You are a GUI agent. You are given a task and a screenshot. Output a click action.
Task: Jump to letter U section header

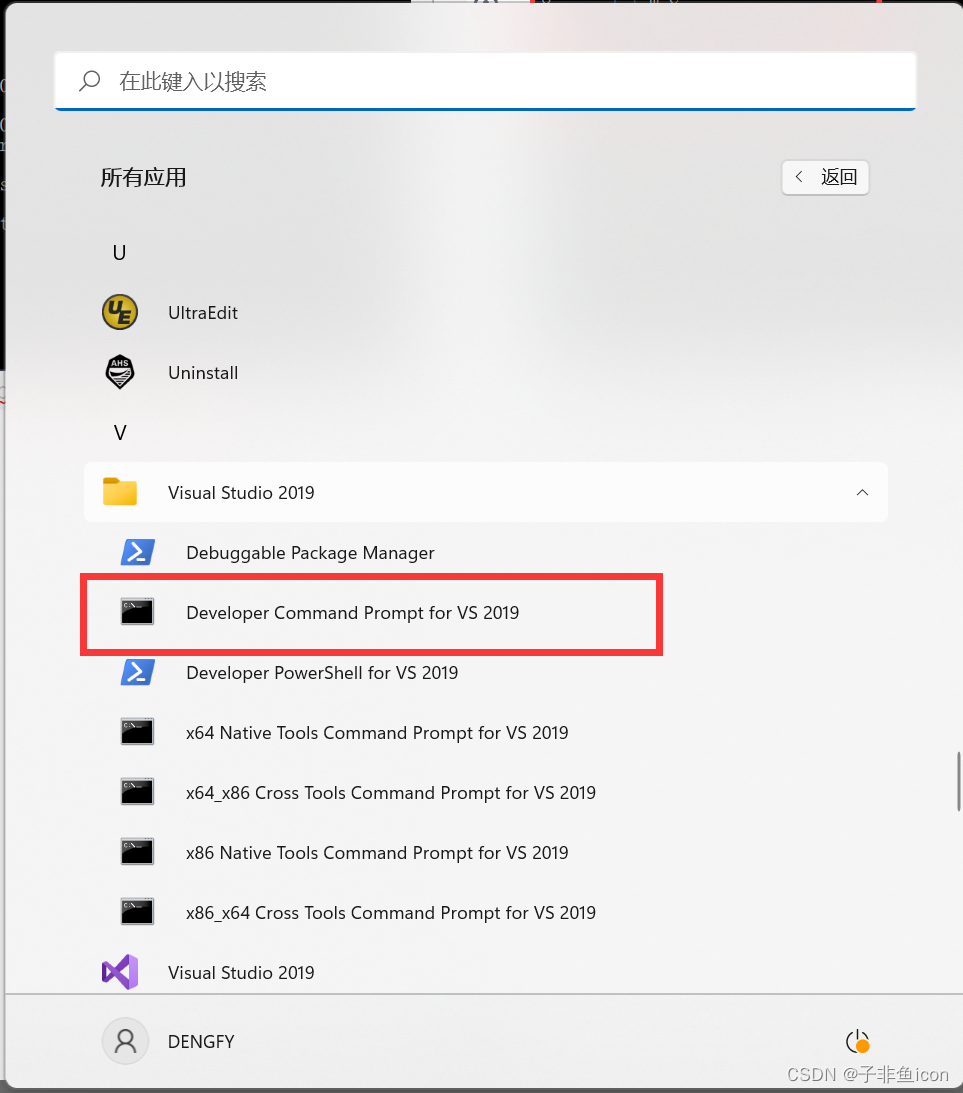(119, 252)
